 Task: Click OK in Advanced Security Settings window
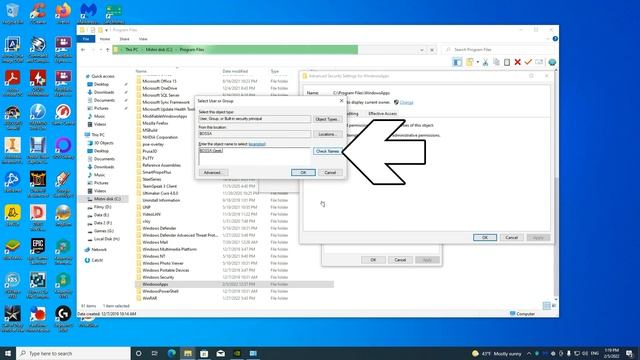click(x=485, y=238)
